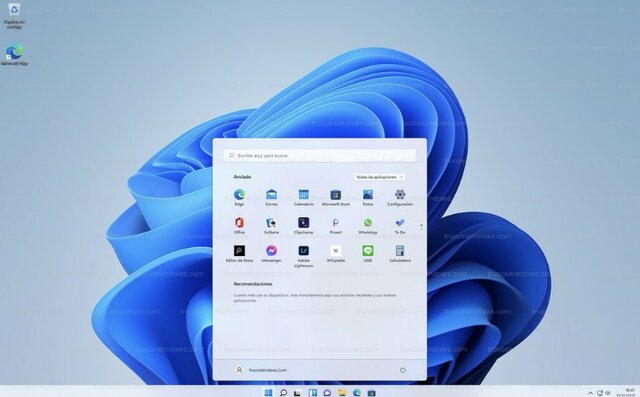Launch the LINE app
Image resolution: width=640 pixels, height=397 pixels.
[368, 254]
